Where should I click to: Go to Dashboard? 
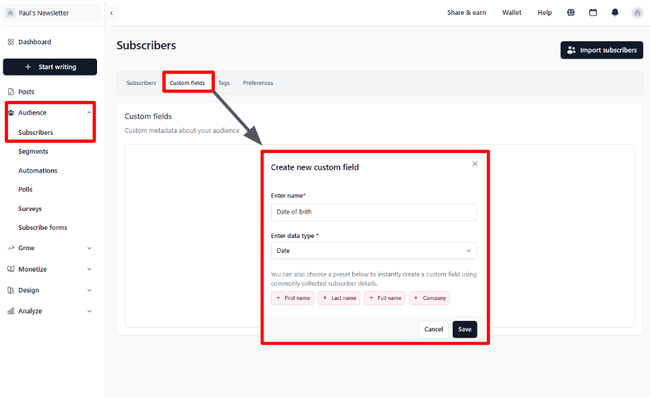point(35,42)
